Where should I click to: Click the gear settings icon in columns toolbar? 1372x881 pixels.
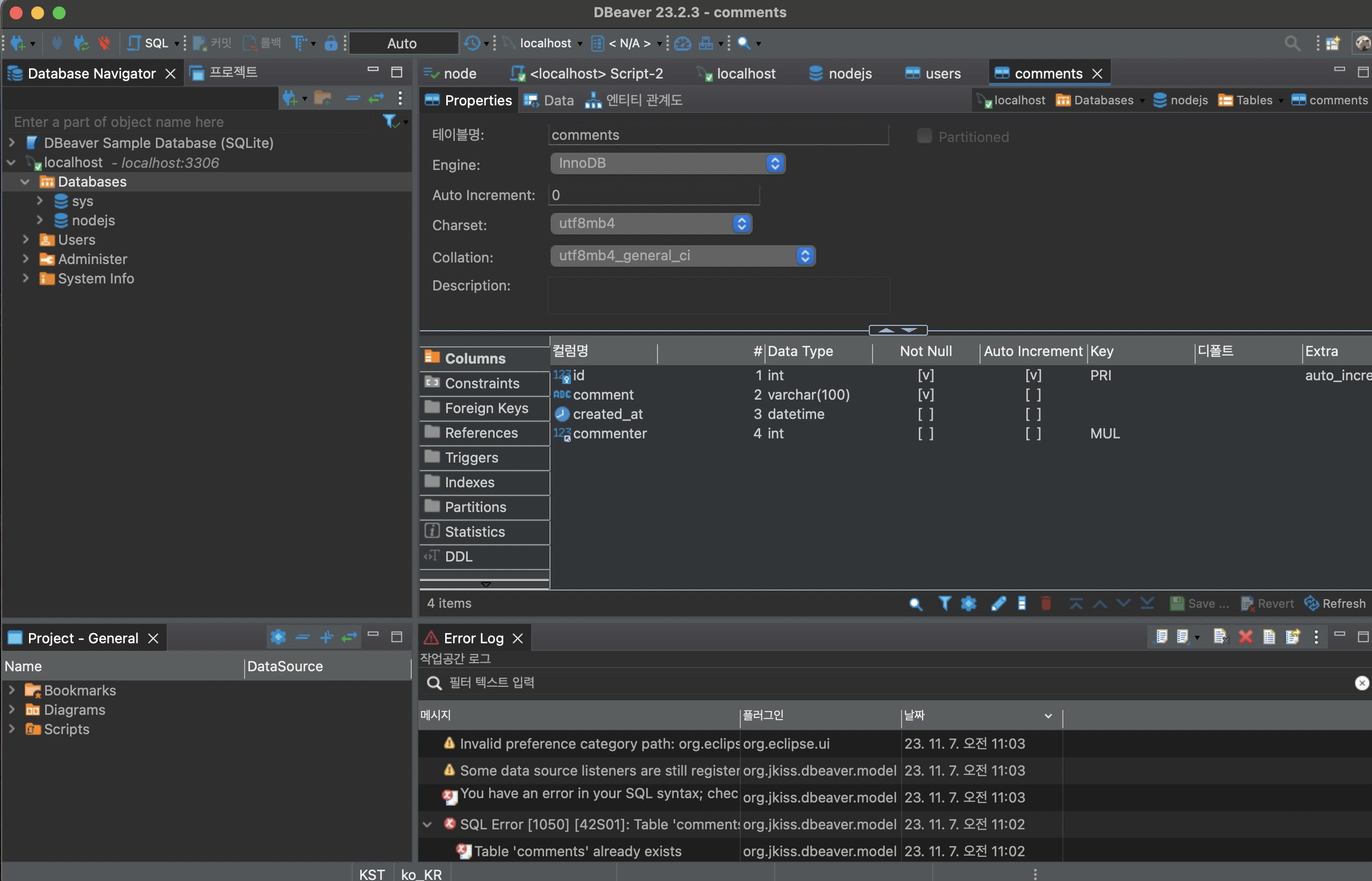pos(968,603)
